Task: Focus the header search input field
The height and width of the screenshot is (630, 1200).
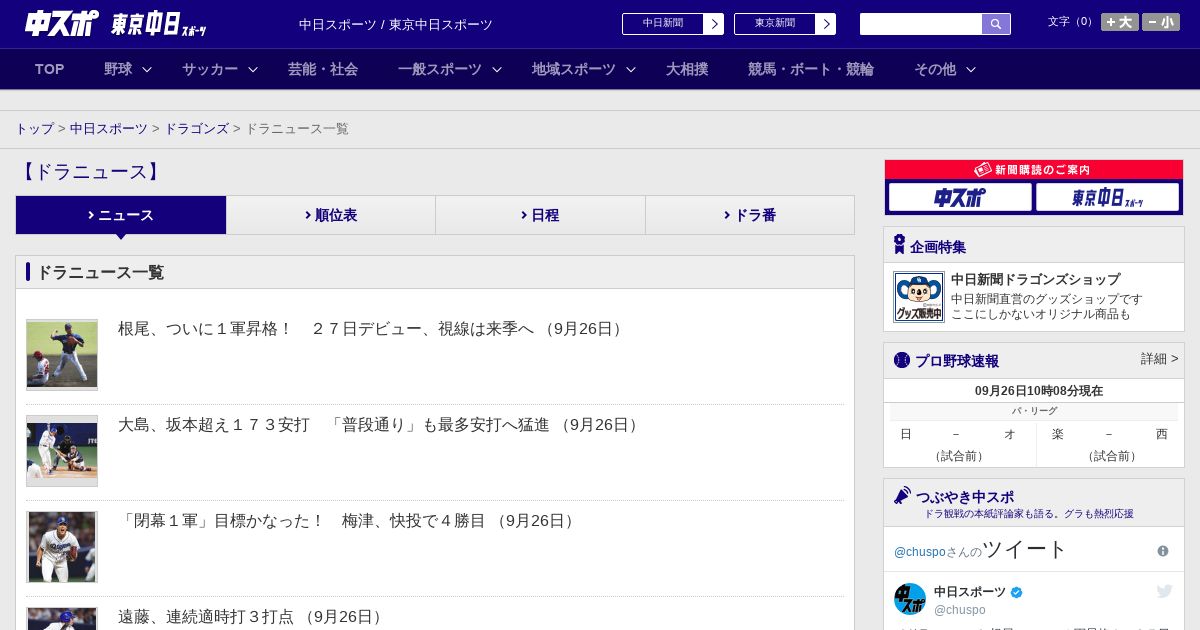Action: (921, 24)
